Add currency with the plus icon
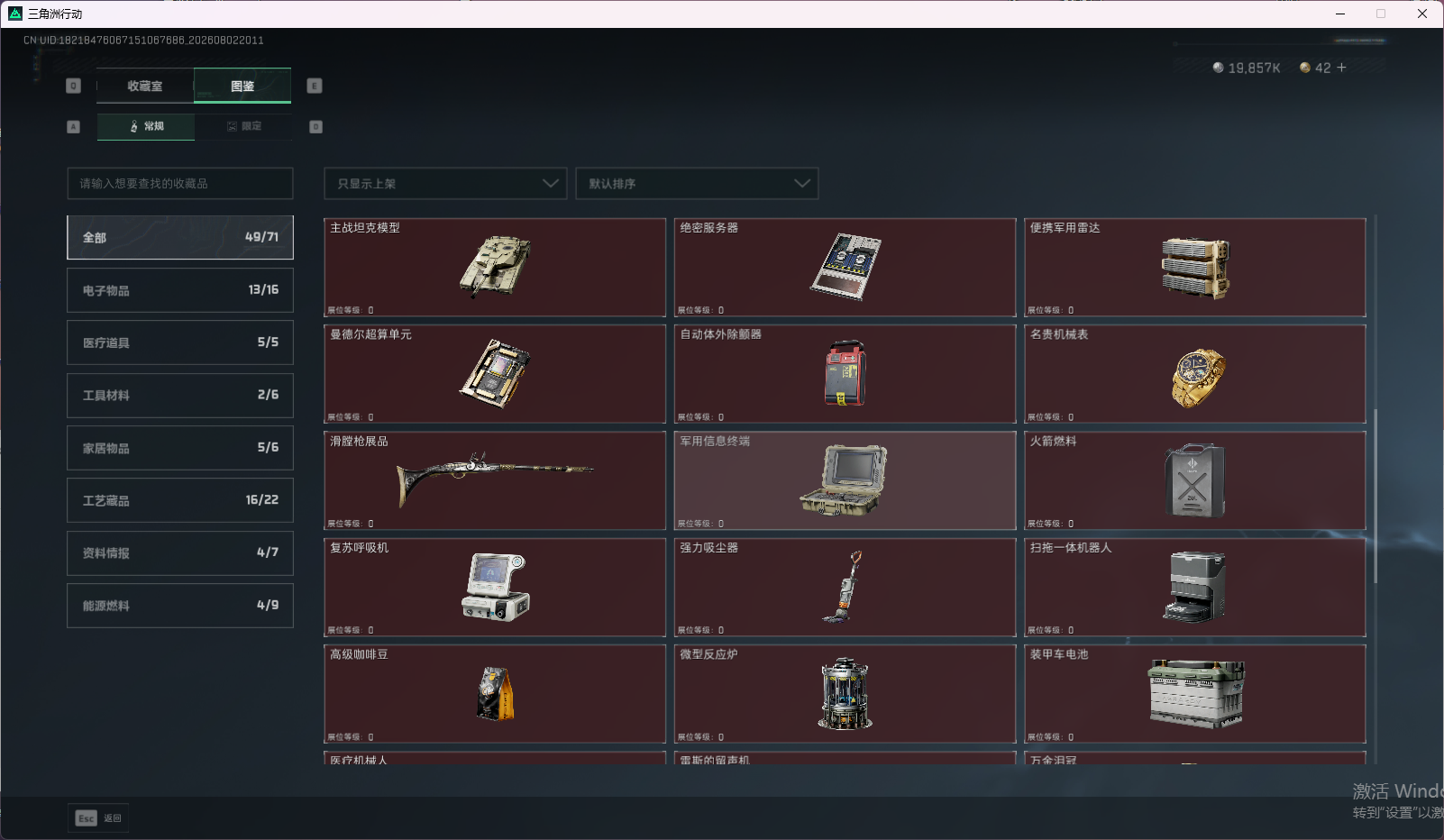Viewport: 1444px width, 840px height. coord(1341,68)
